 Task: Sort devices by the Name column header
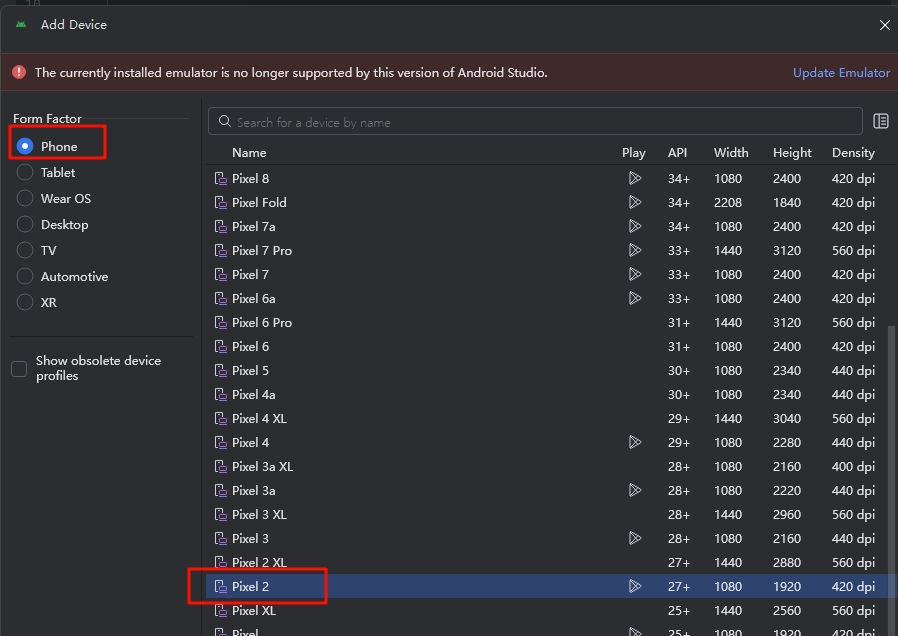249,153
